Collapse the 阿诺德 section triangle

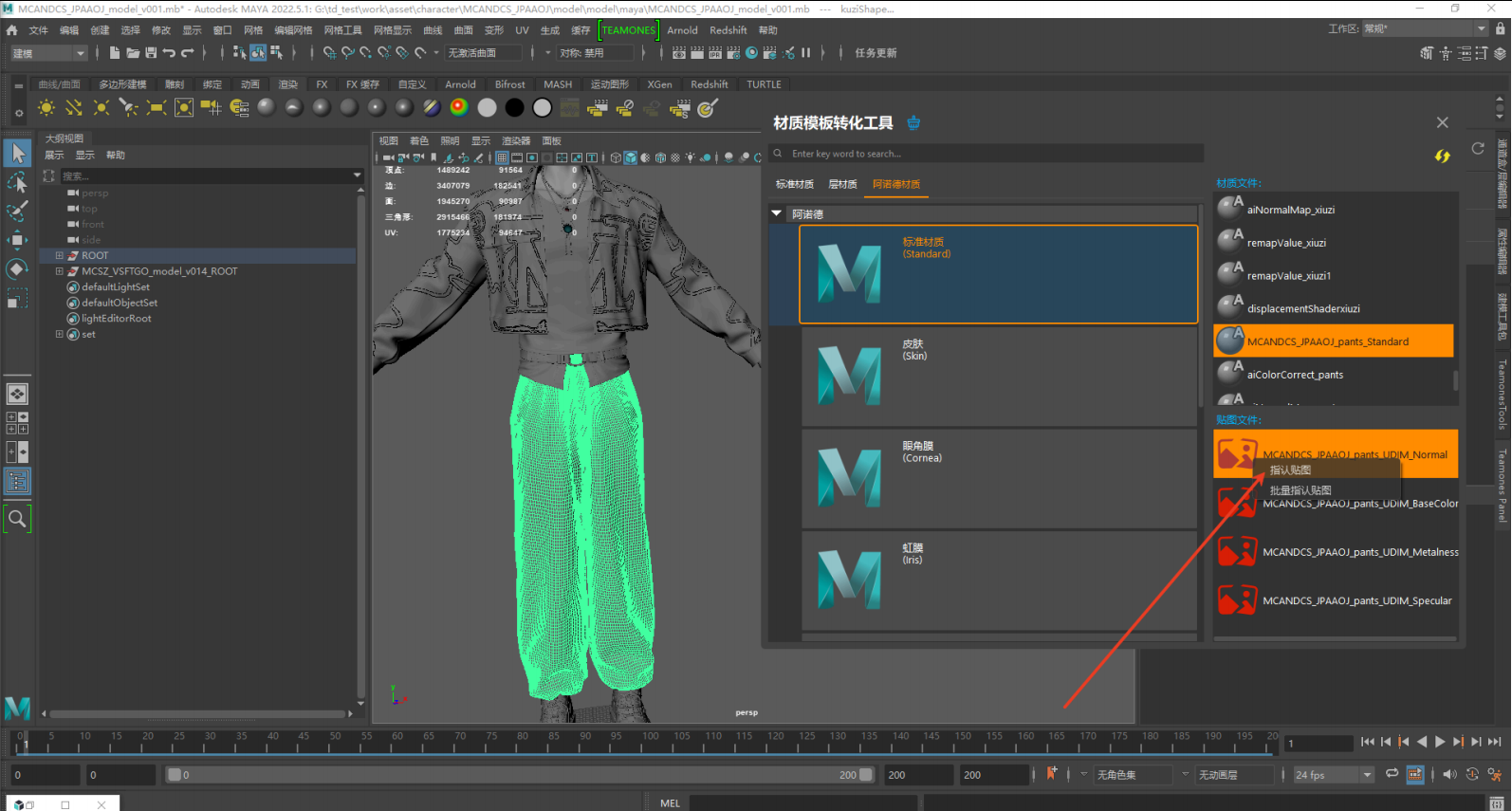777,214
